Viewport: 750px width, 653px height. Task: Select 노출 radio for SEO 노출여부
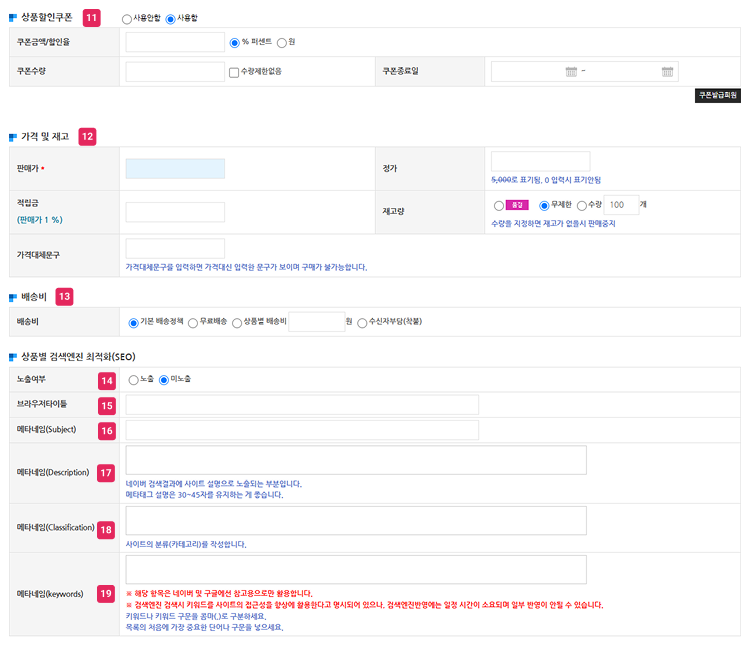133,380
